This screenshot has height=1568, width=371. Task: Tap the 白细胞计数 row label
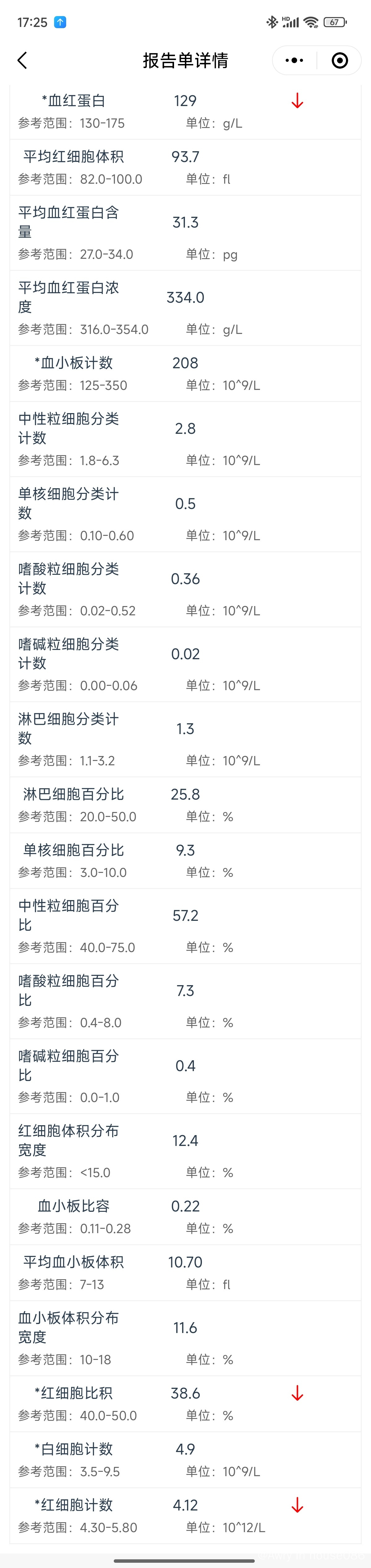click(x=74, y=1449)
